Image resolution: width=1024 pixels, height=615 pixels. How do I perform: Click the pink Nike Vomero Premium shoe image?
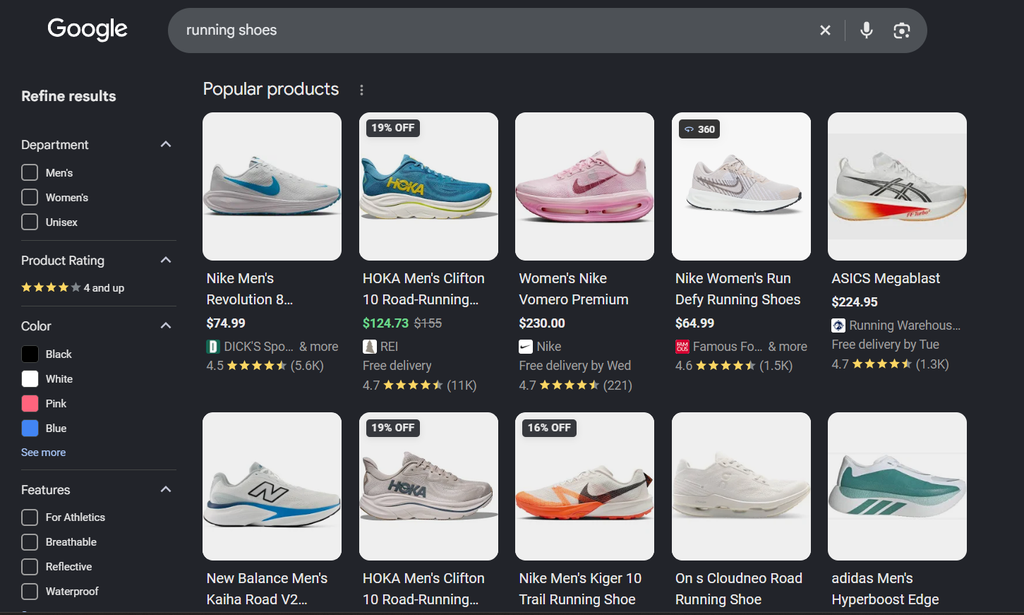tap(584, 186)
